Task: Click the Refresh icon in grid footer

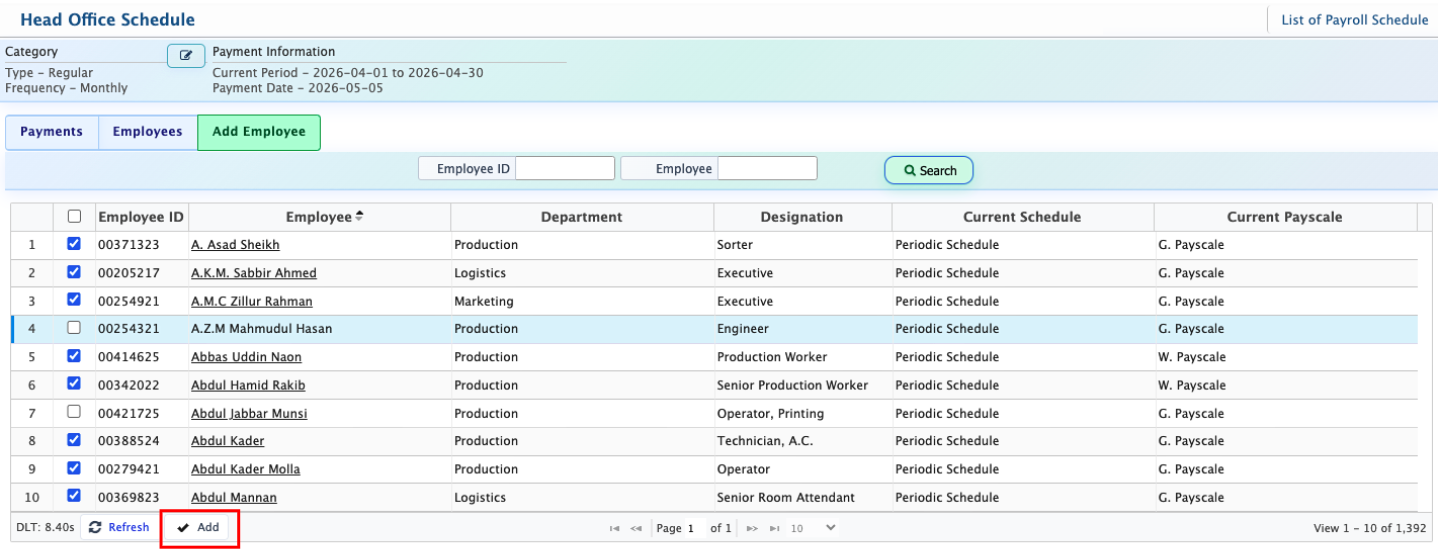Action: (x=95, y=528)
